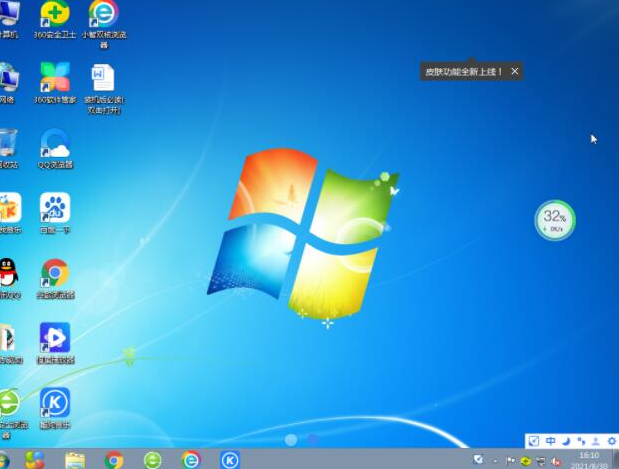The height and width of the screenshot is (469, 619).
Task: Open the blue video player desktop shortcut
Action: point(54,337)
